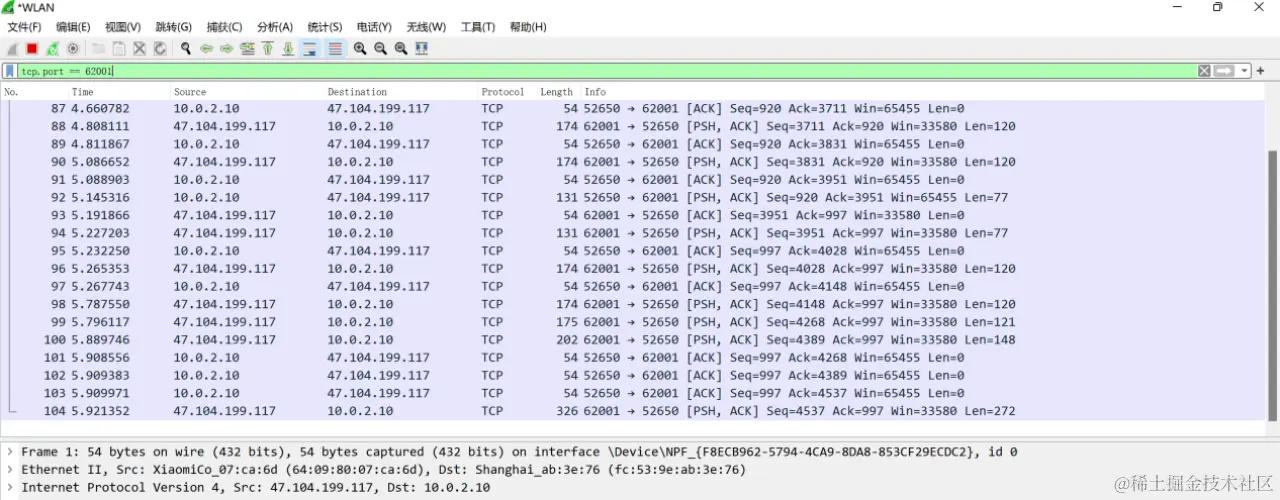This screenshot has height=500, width=1280.
Task: Click the packet list vertical scrollbar thumb
Action: [x=1273, y=285]
